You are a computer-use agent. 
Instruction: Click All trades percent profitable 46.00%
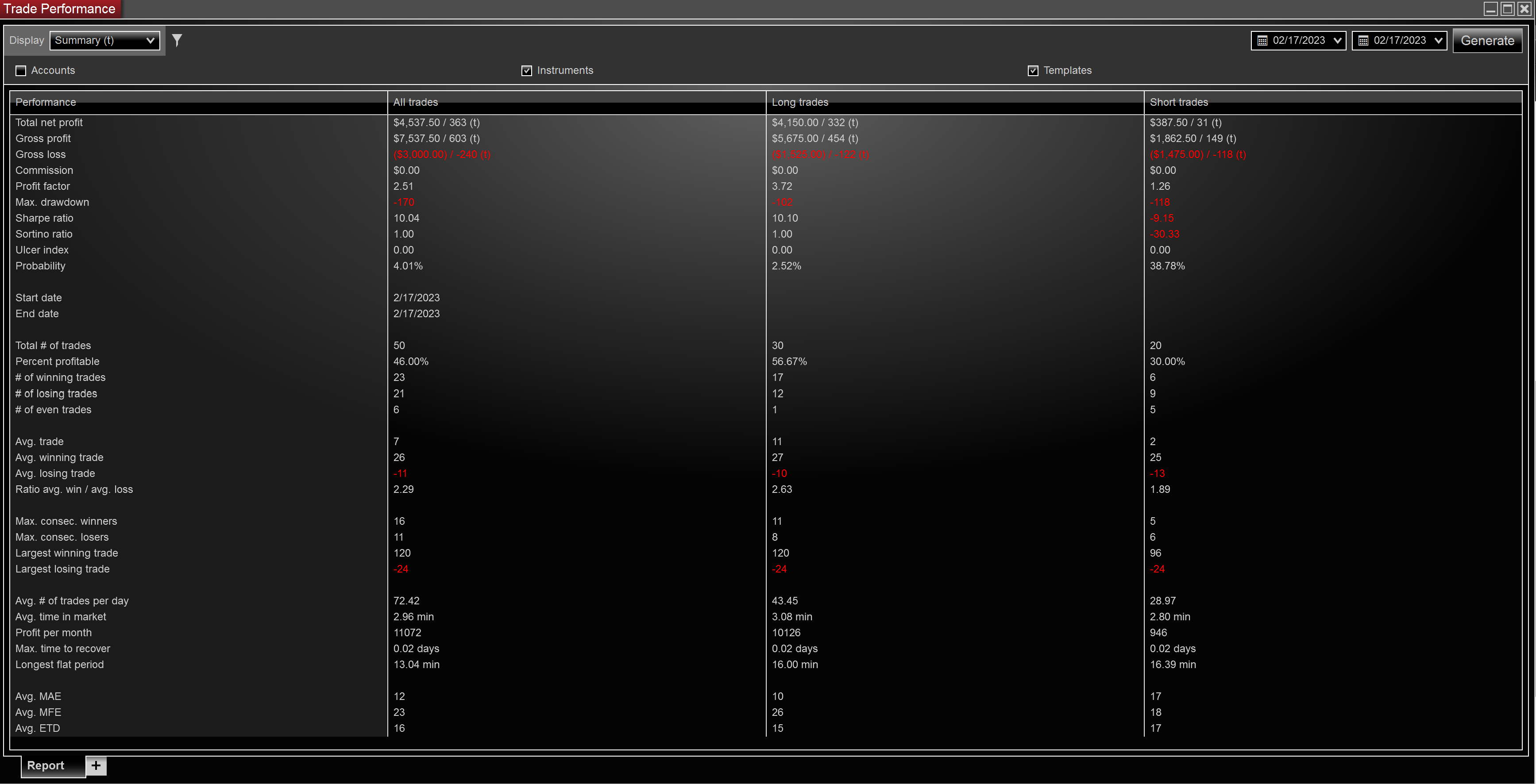[411, 361]
